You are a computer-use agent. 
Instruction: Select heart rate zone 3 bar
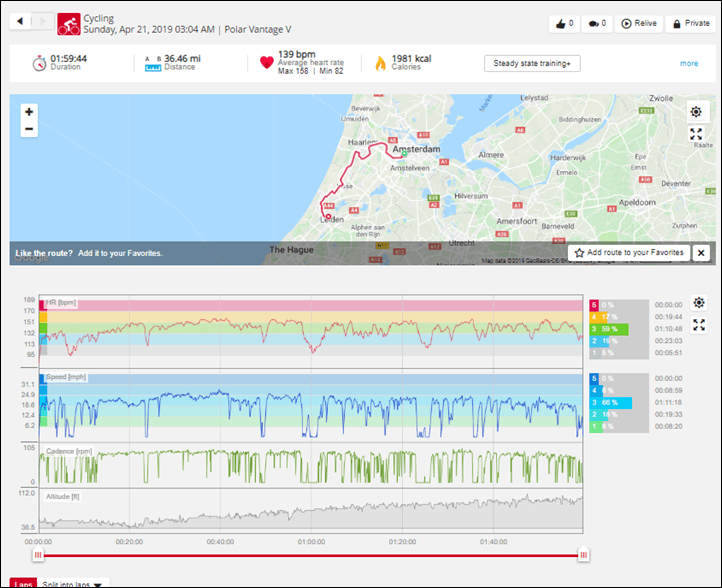coord(619,329)
